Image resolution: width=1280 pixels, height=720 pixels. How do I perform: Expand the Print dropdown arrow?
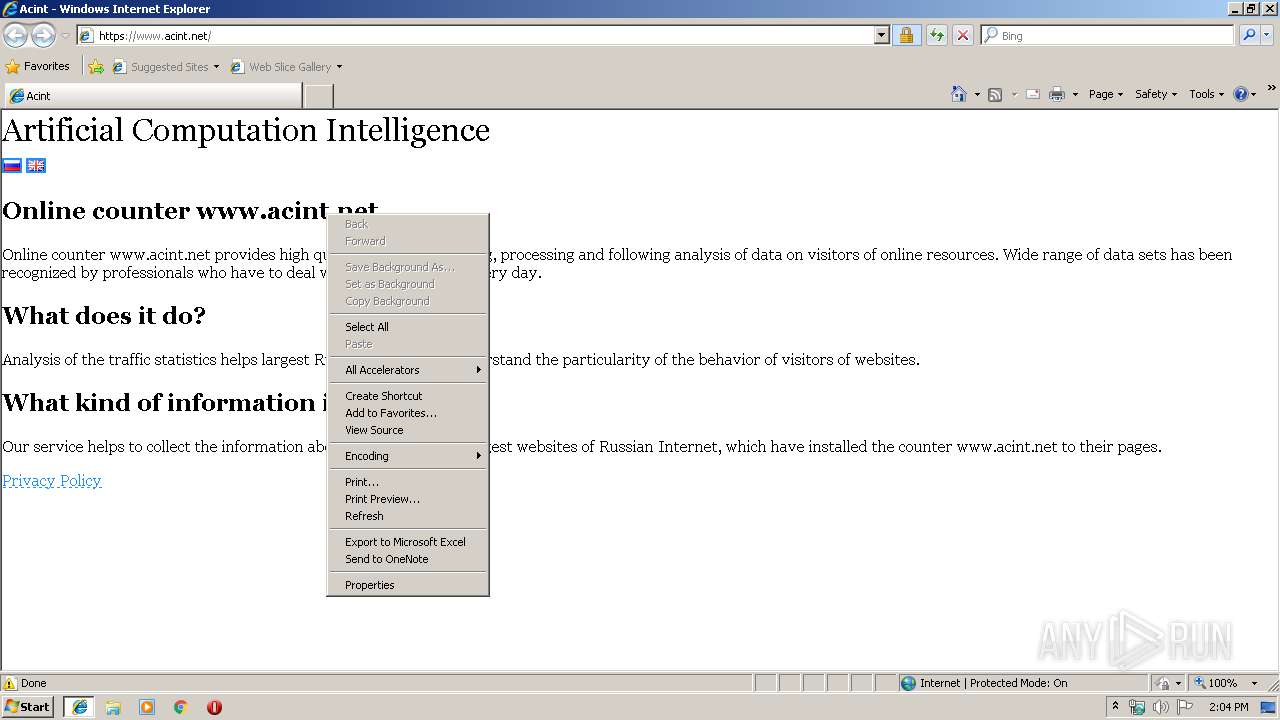pos(1075,95)
